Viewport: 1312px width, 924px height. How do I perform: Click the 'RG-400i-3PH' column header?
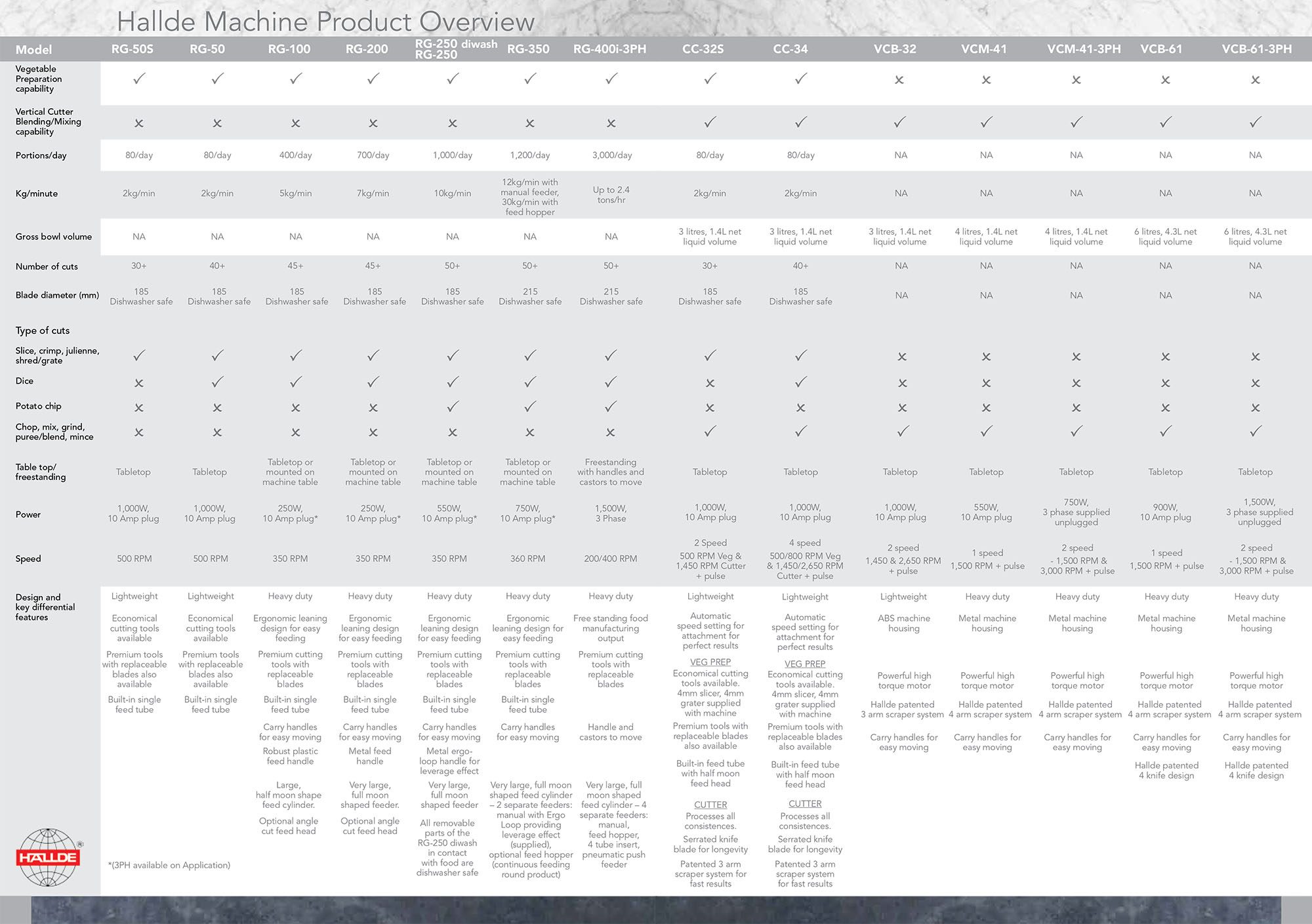[x=609, y=49]
